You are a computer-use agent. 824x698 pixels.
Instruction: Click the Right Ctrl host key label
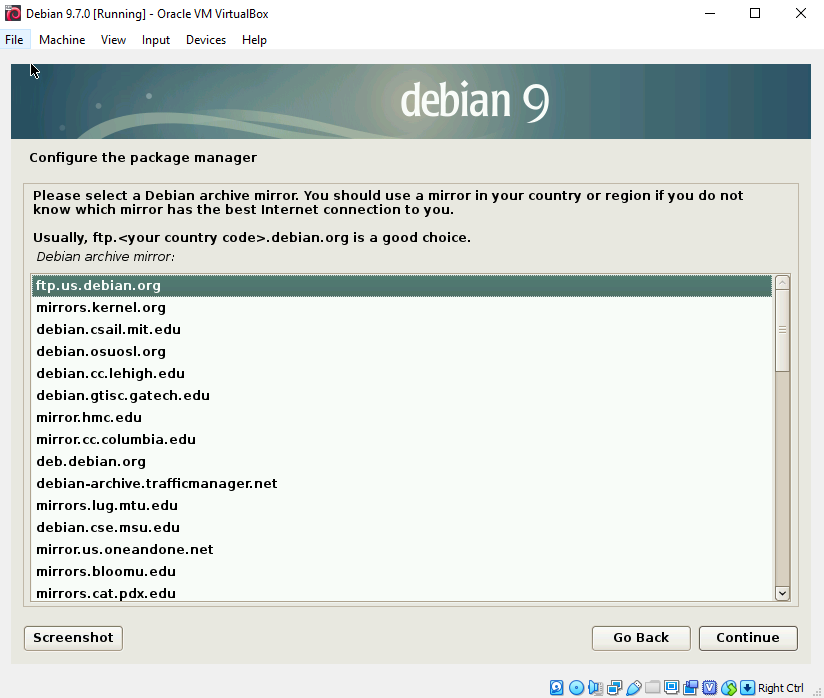point(781,688)
